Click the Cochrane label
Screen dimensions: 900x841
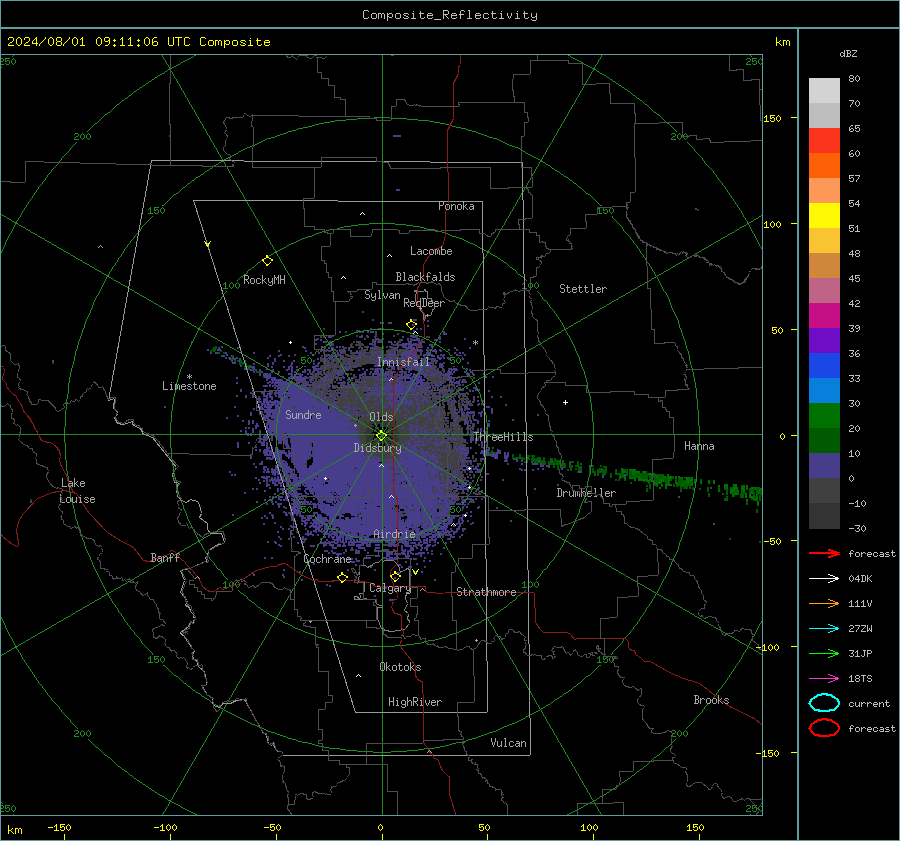coord(327,559)
